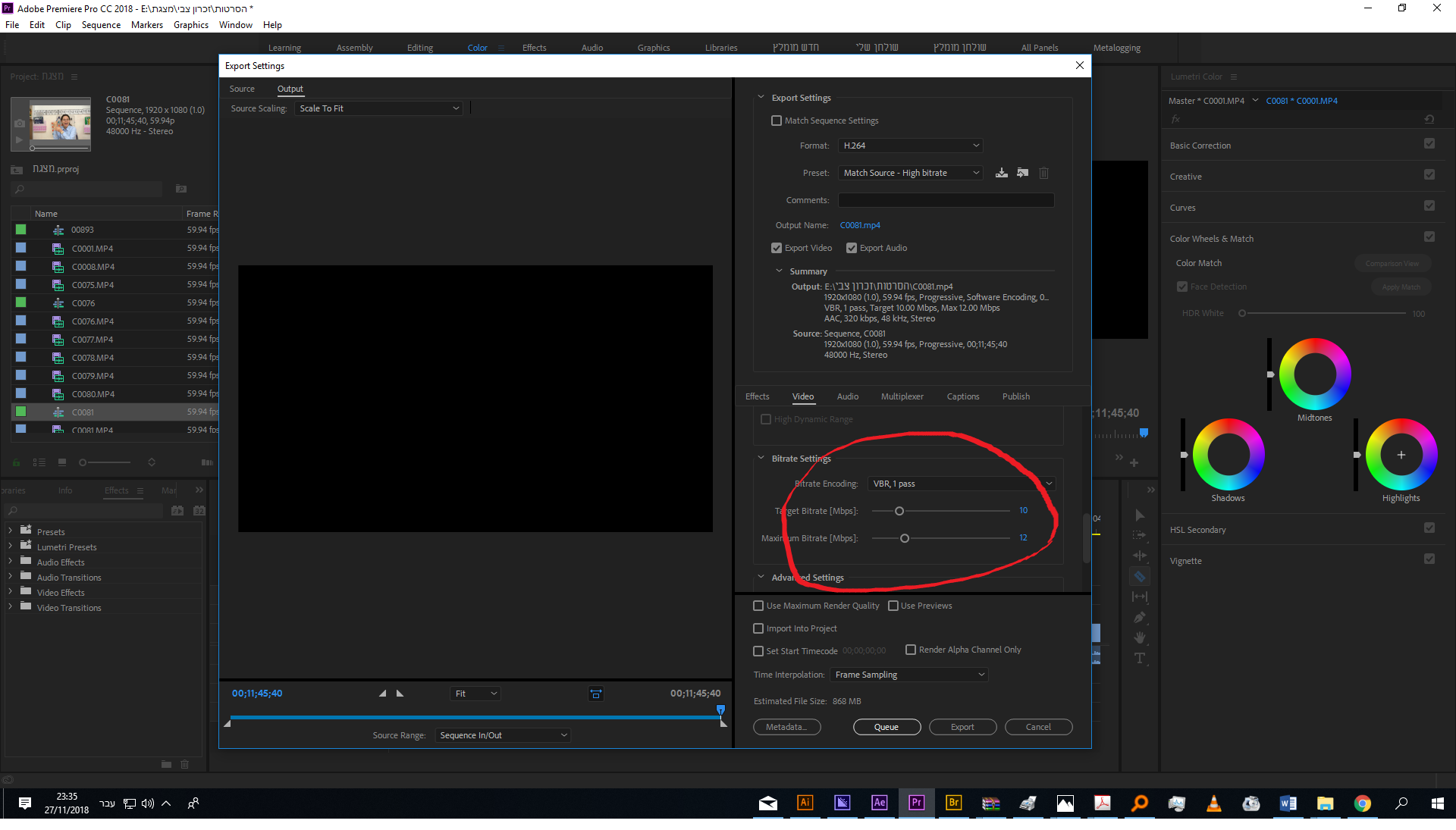The height and width of the screenshot is (830, 1456).
Task: Click the Set In Point marker icon
Action: click(382, 694)
